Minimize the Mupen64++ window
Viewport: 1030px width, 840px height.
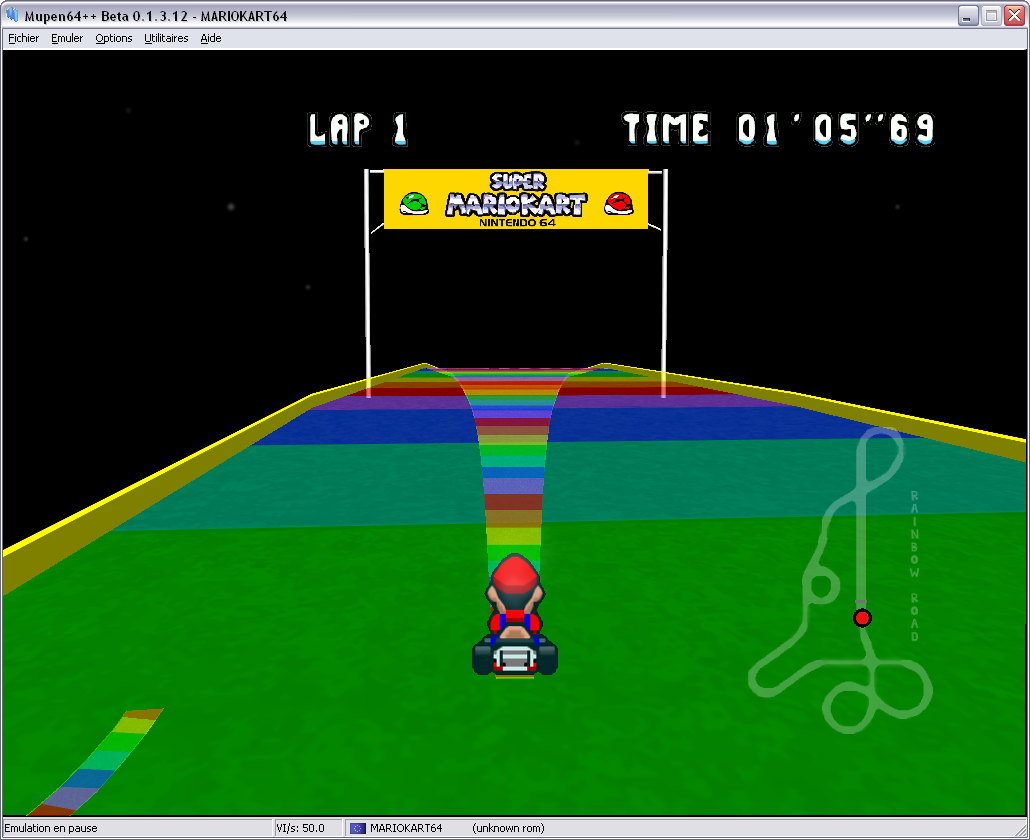point(967,16)
